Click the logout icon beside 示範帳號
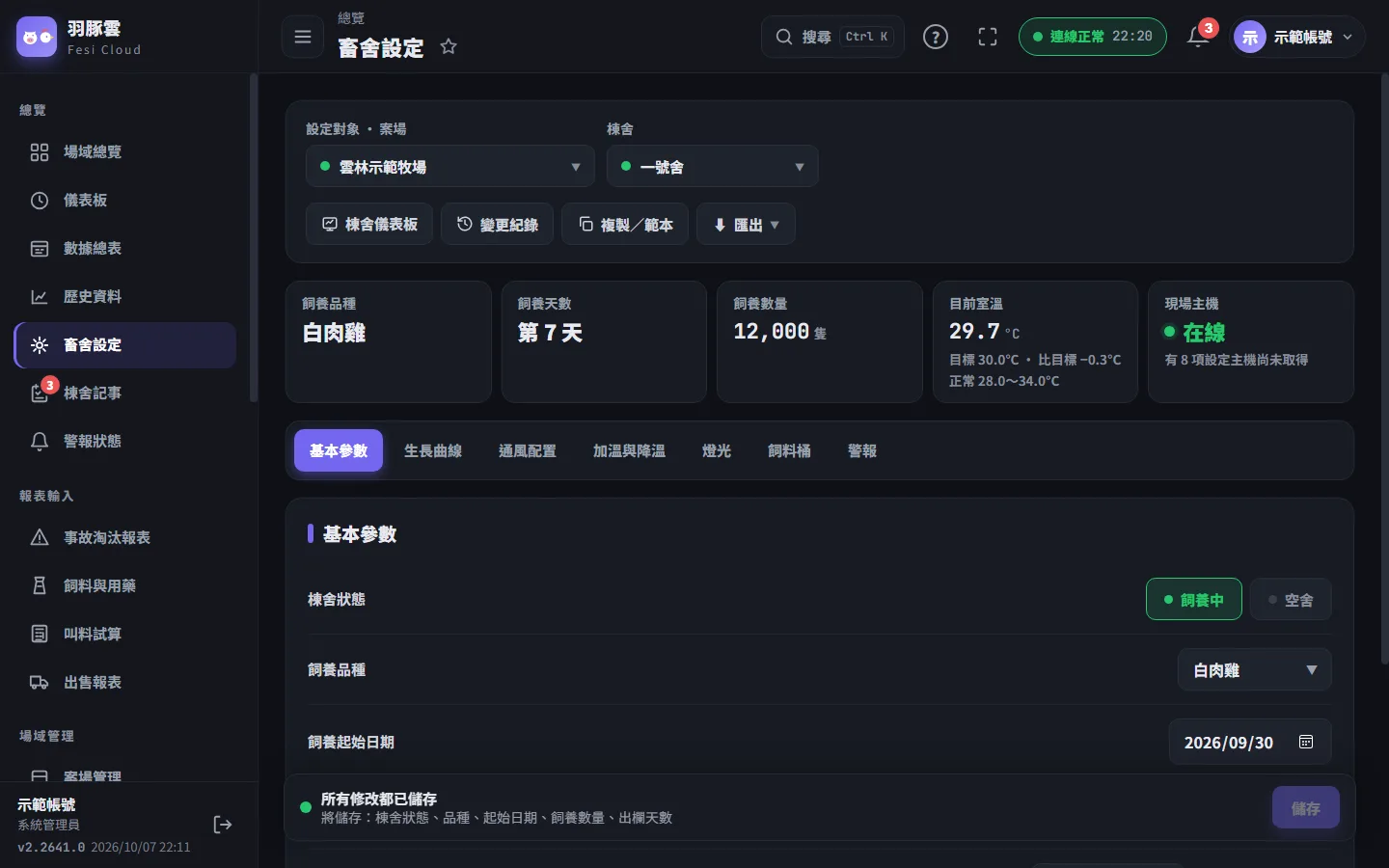The width and height of the screenshot is (1389, 868). [223, 825]
